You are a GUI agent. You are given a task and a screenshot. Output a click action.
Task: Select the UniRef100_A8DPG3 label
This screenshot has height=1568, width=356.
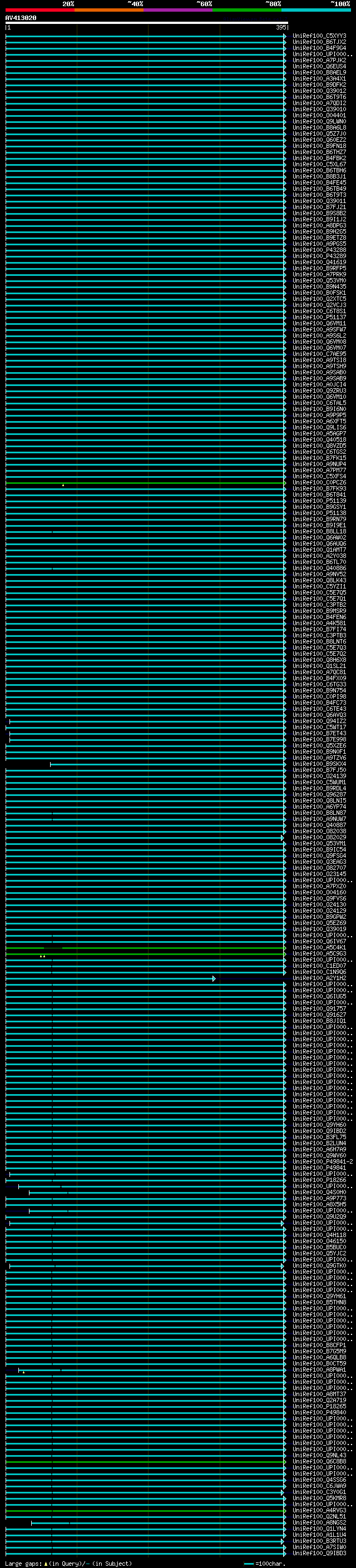tap(319, 226)
